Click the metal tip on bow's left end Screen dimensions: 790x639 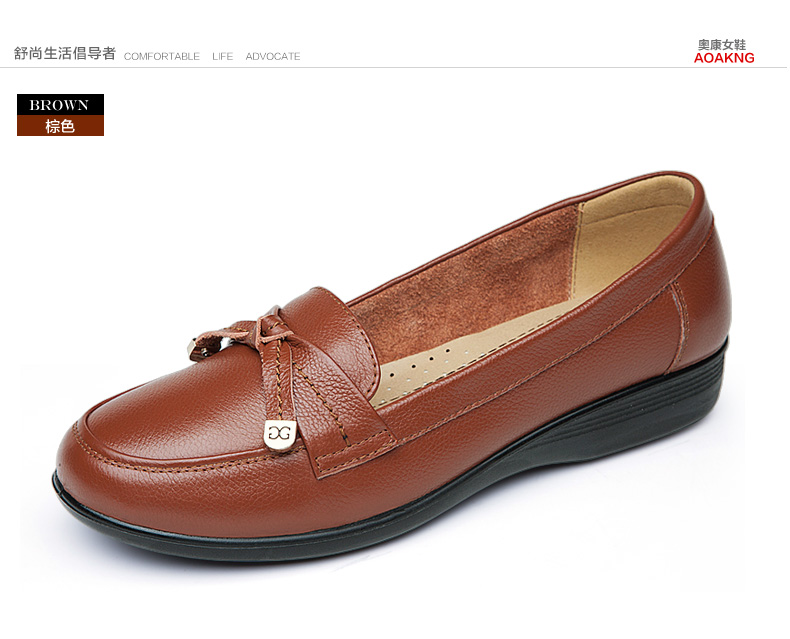(193, 350)
